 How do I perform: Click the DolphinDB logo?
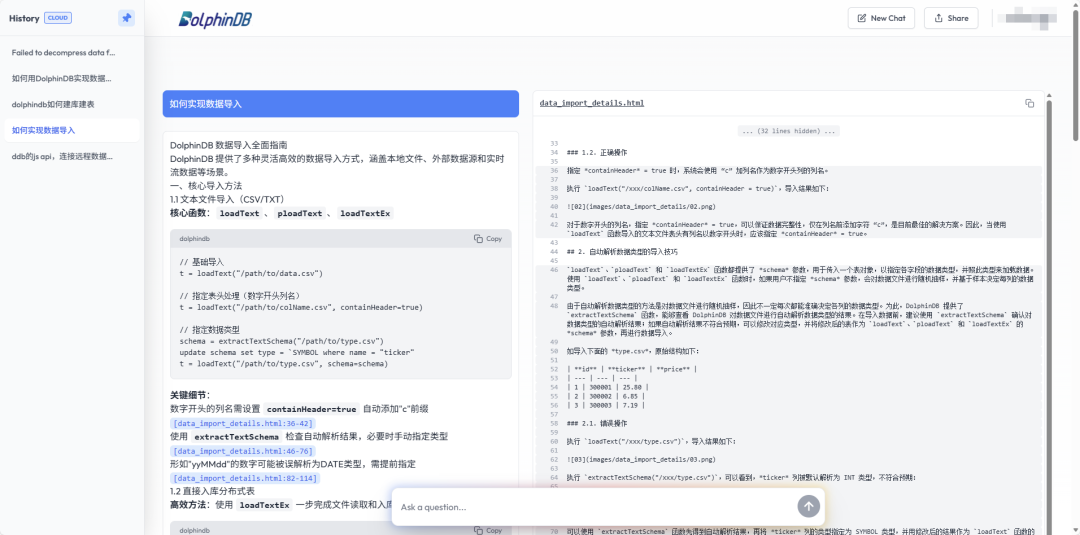(215, 19)
